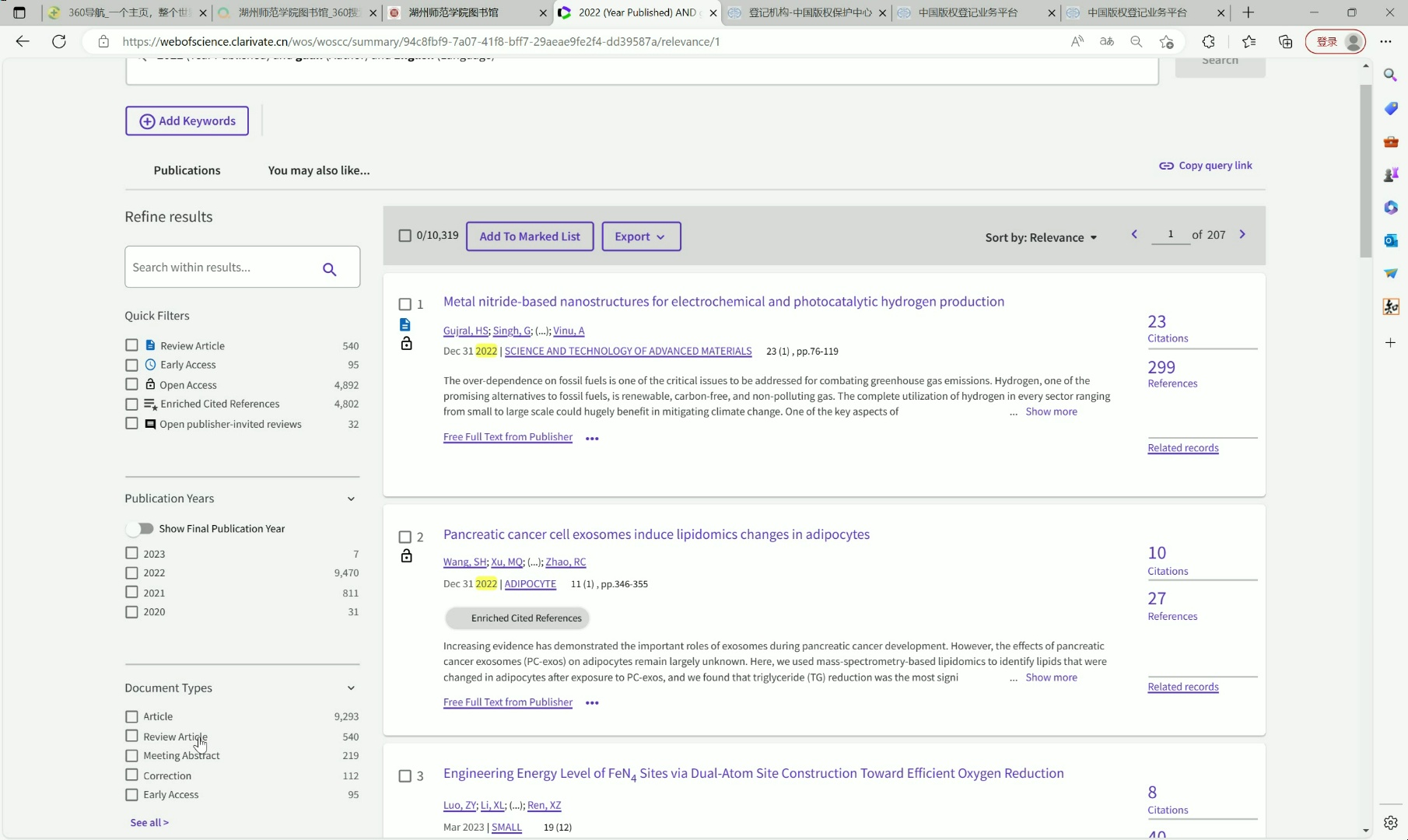Viewport: 1408px width, 840px height.
Task: Click the zoom out magnifier icon
Action: click(1137, 41)
